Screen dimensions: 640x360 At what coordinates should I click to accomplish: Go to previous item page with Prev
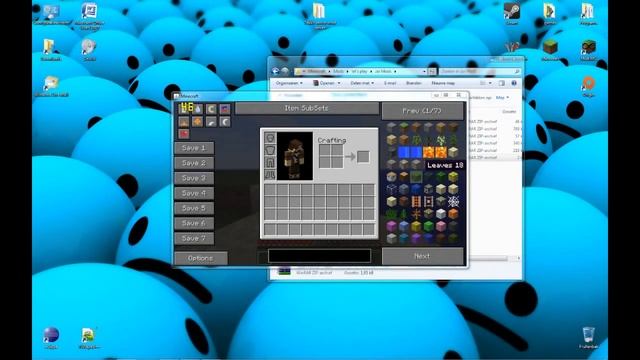422,111
